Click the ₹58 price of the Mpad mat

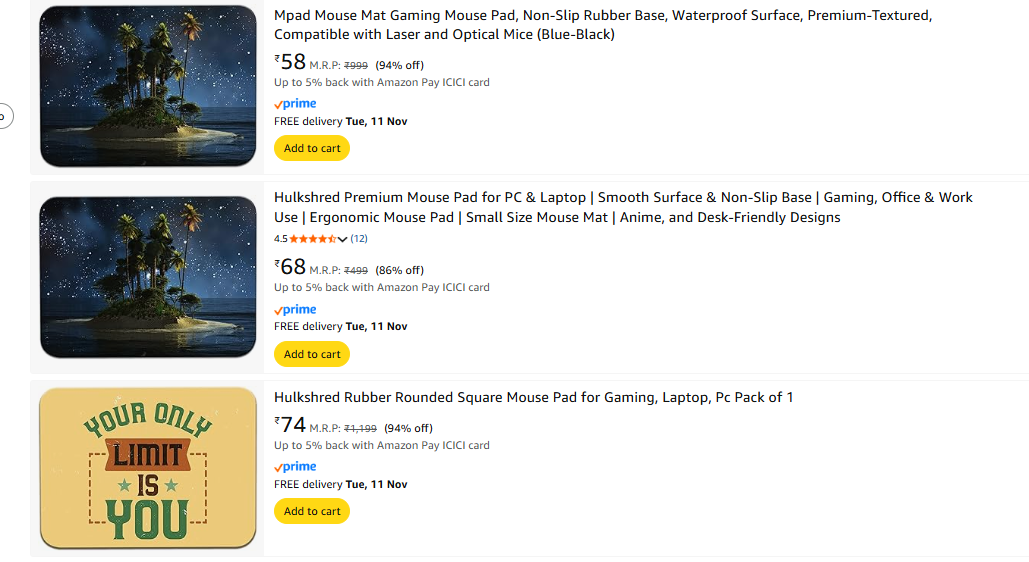[290, 62]
